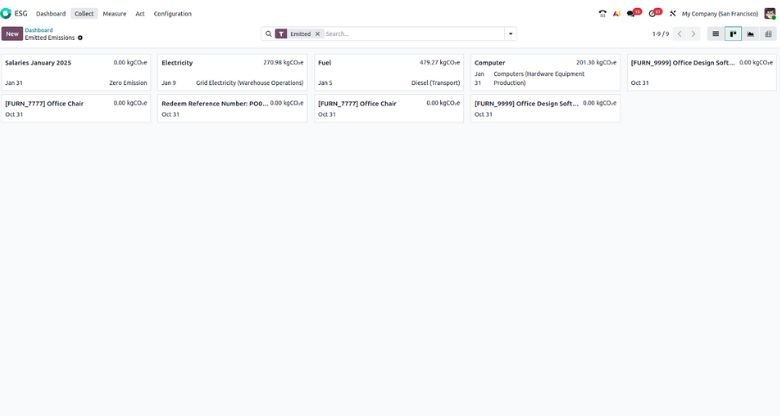Switch to pivot view
The width and height of the screenshot is (780, 420).
[x=768, y=34]
